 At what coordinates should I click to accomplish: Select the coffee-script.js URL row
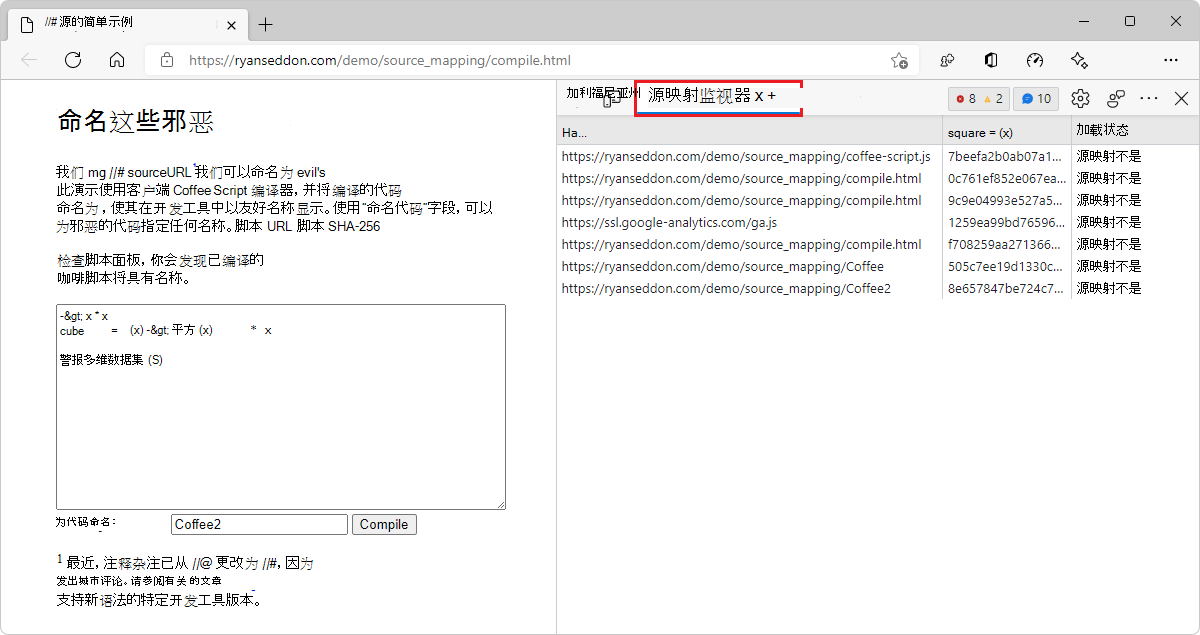coord(746,156)
